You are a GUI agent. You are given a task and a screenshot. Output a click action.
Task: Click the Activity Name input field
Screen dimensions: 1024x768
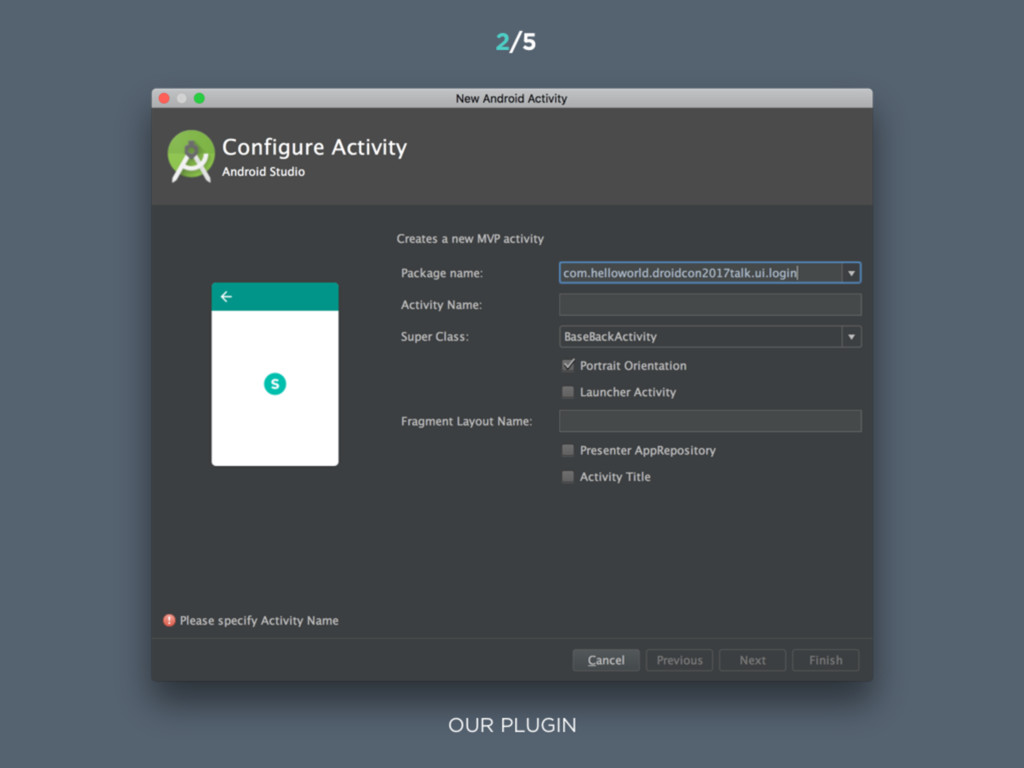[710, 305]
